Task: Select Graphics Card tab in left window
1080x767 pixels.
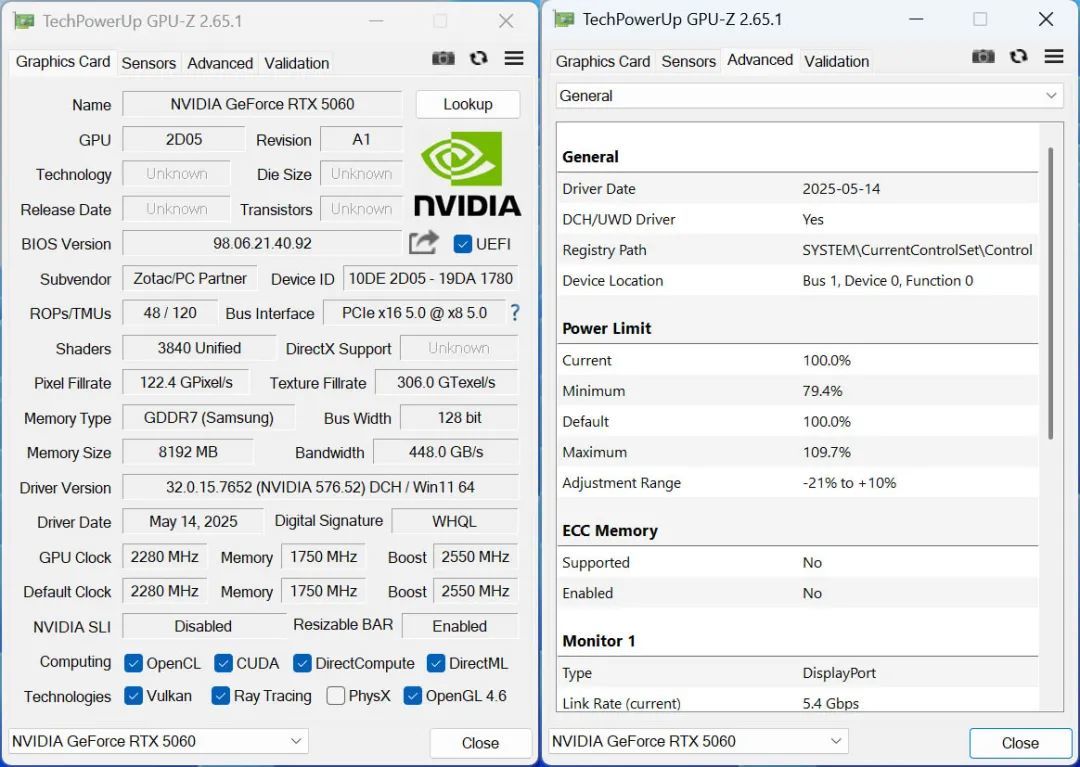Action: (x=63, y=62)
